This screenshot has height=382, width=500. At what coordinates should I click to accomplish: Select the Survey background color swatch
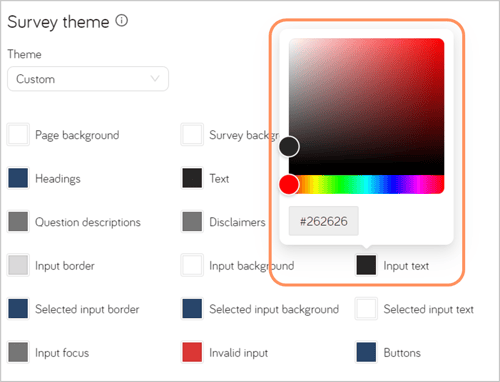(192, 135)
